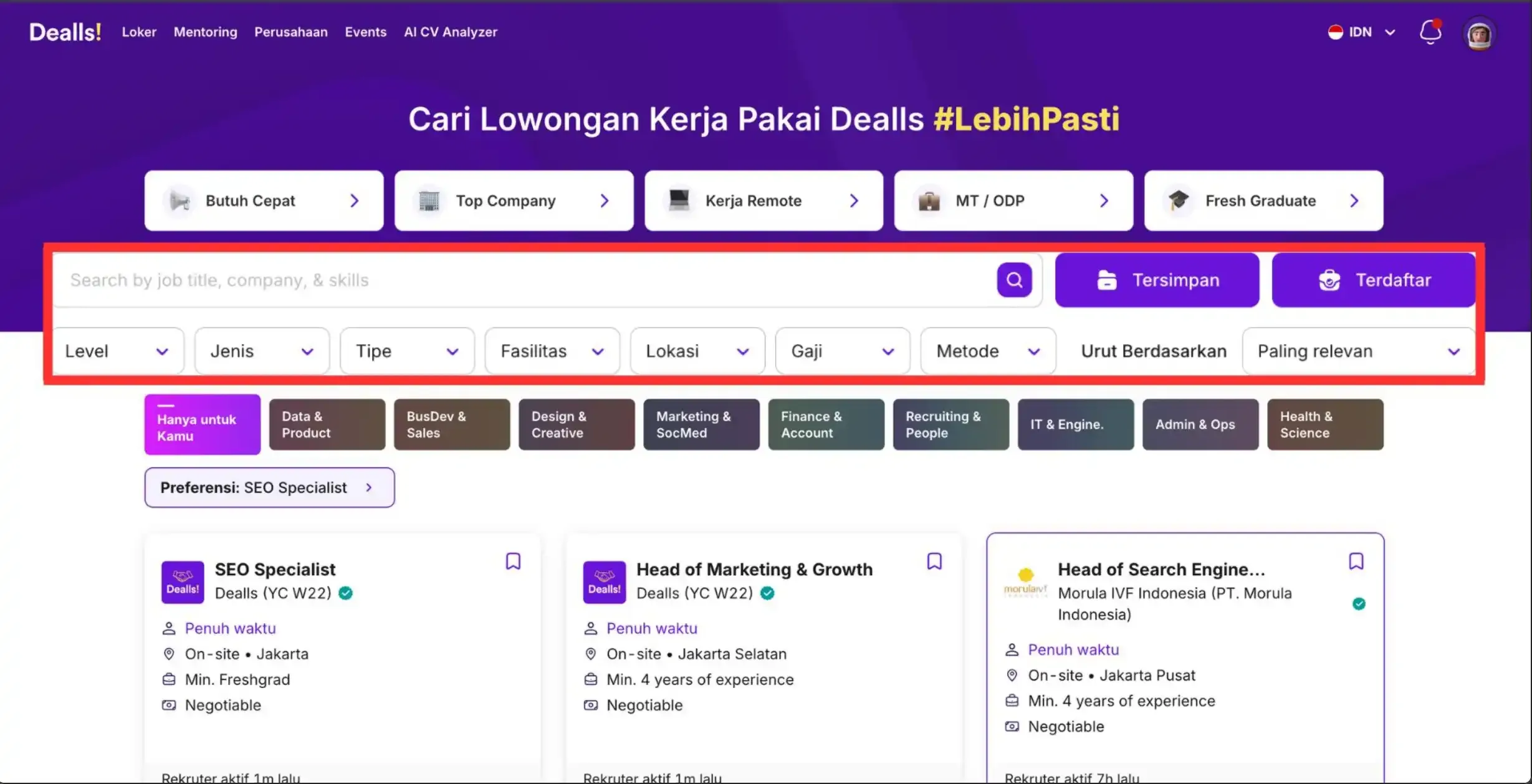Select the Hanya untuk Kamu category tab

(203, 424)
